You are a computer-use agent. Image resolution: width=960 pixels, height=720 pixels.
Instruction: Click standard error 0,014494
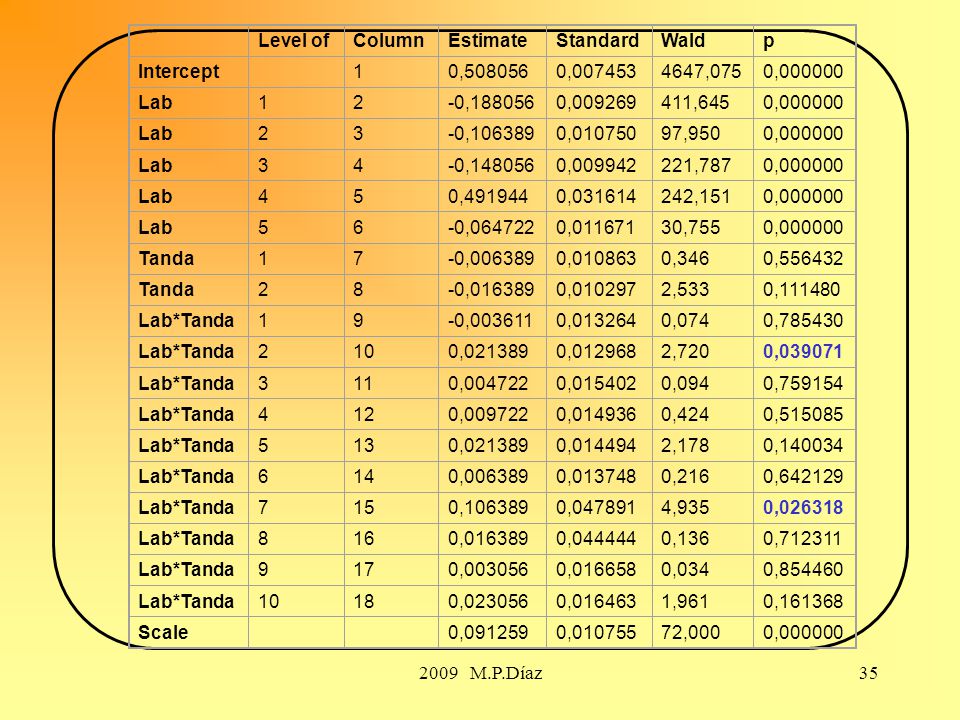pos(596,445)
